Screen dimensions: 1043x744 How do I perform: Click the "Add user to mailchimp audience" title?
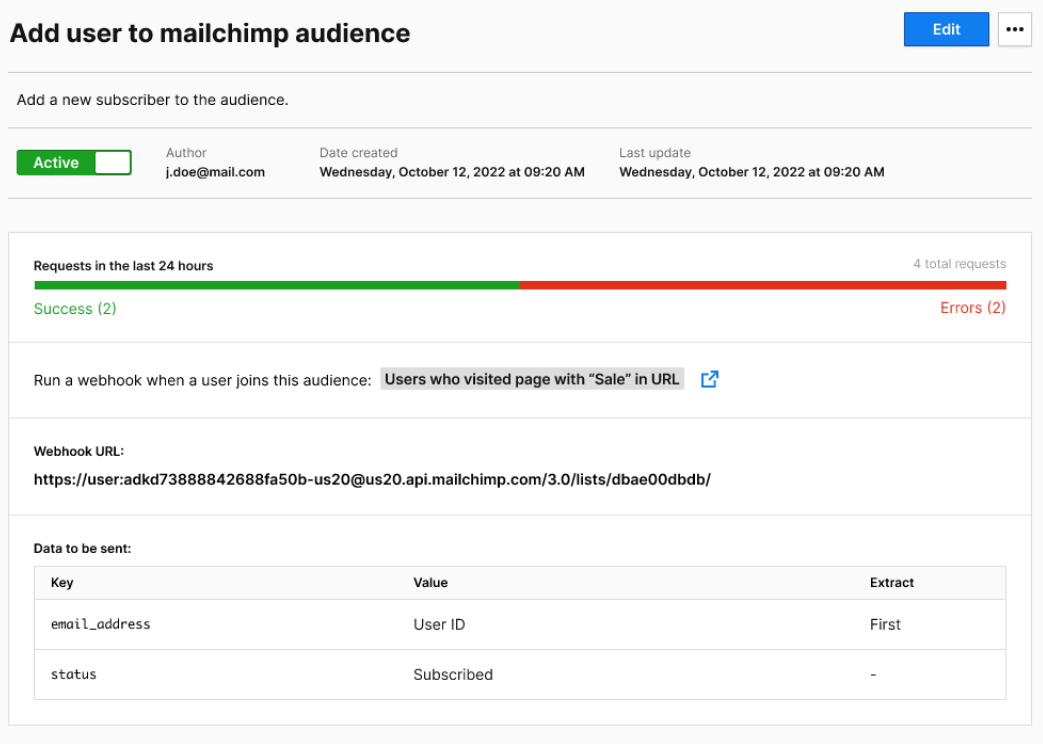point(210,33)
